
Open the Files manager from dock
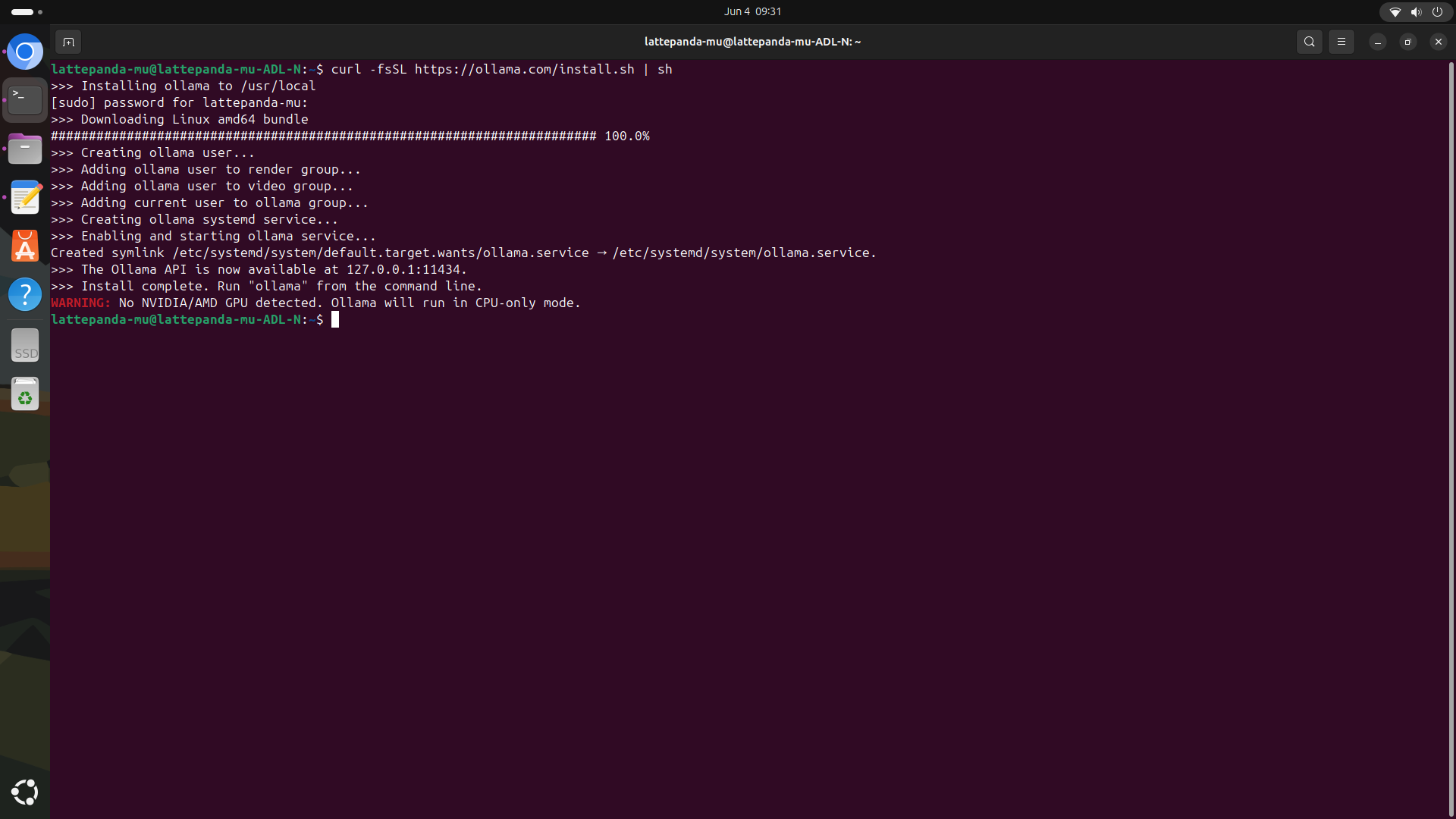tap(25, 149)
